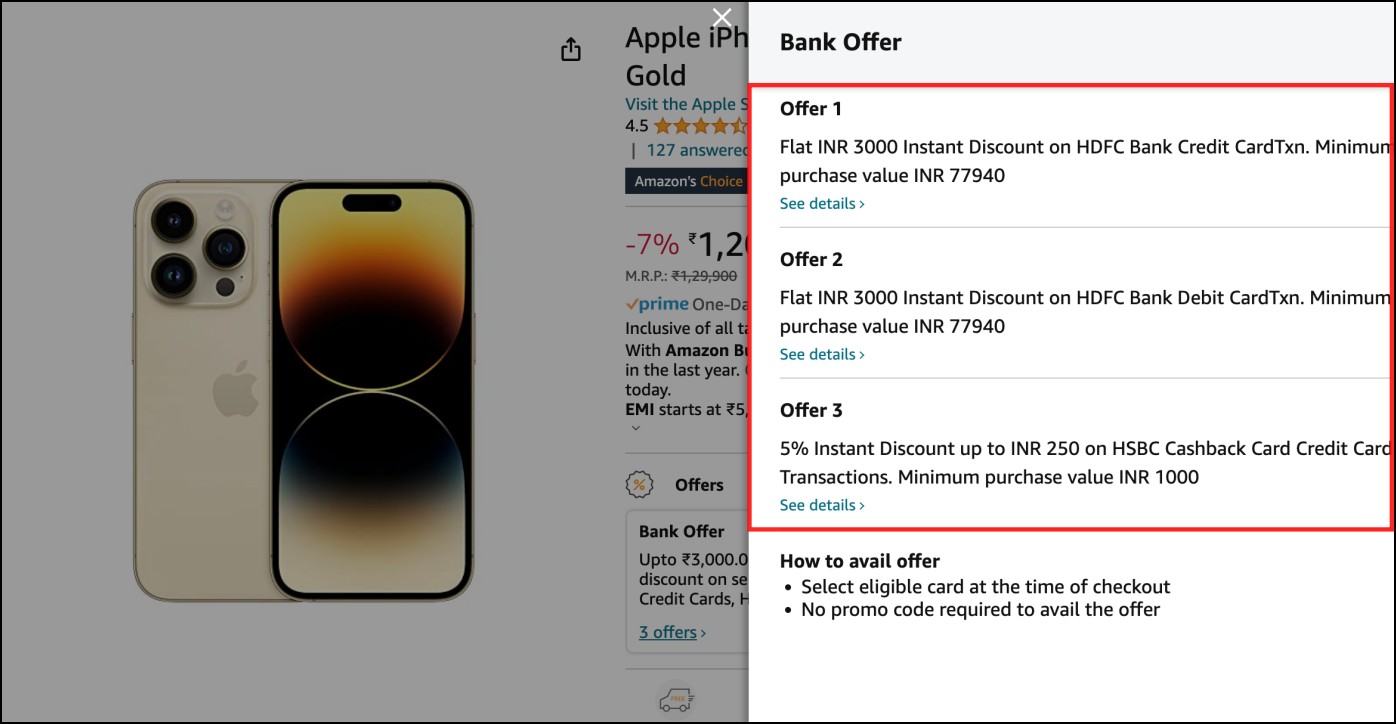Click the iPhone product image
The height and width of the screenshot is (724, 1396).
point(303,390)
